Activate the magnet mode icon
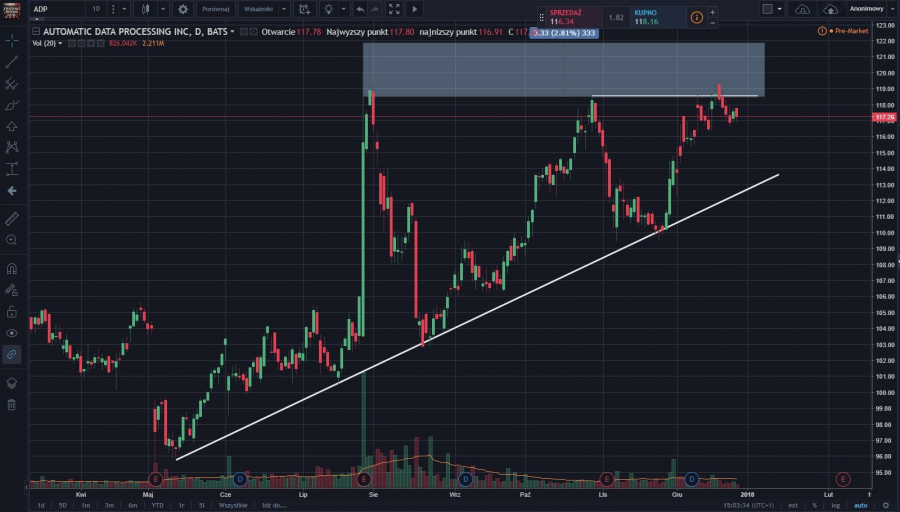Image resolution: width=900 pixels, height=512 pixels. tap(11, 268)
